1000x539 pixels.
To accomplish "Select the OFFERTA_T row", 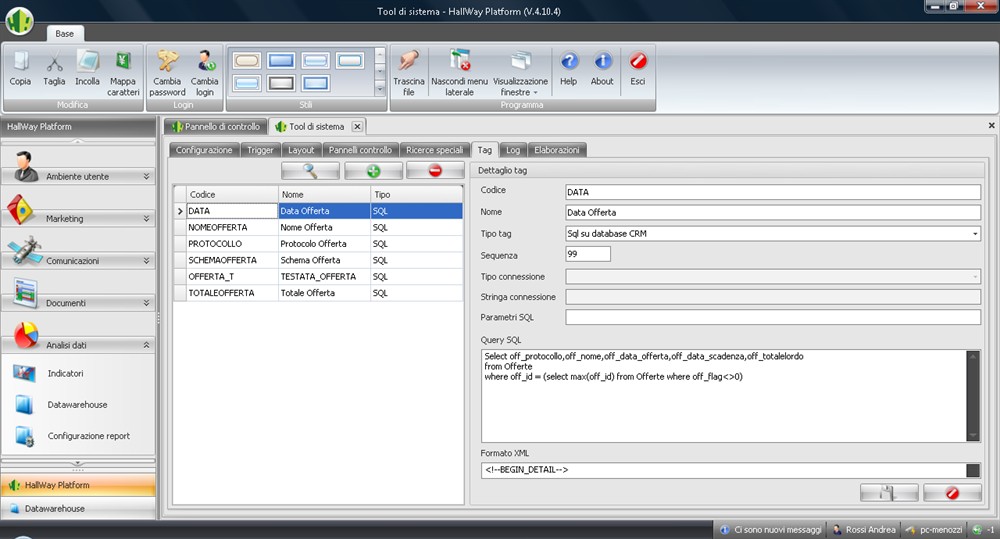I will [318, 276].
